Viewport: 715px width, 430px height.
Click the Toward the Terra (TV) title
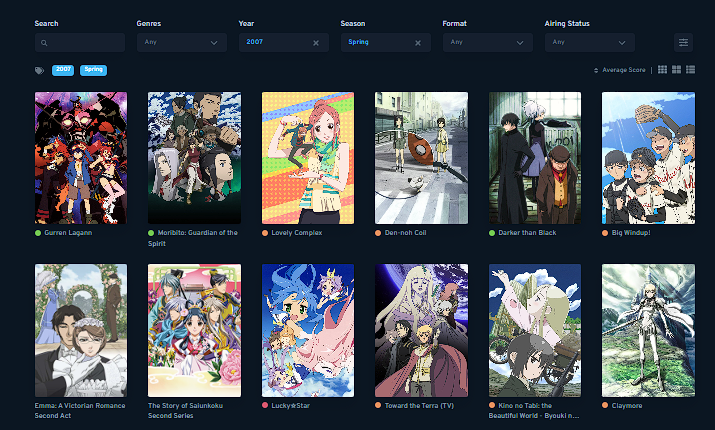coord(419,405)
